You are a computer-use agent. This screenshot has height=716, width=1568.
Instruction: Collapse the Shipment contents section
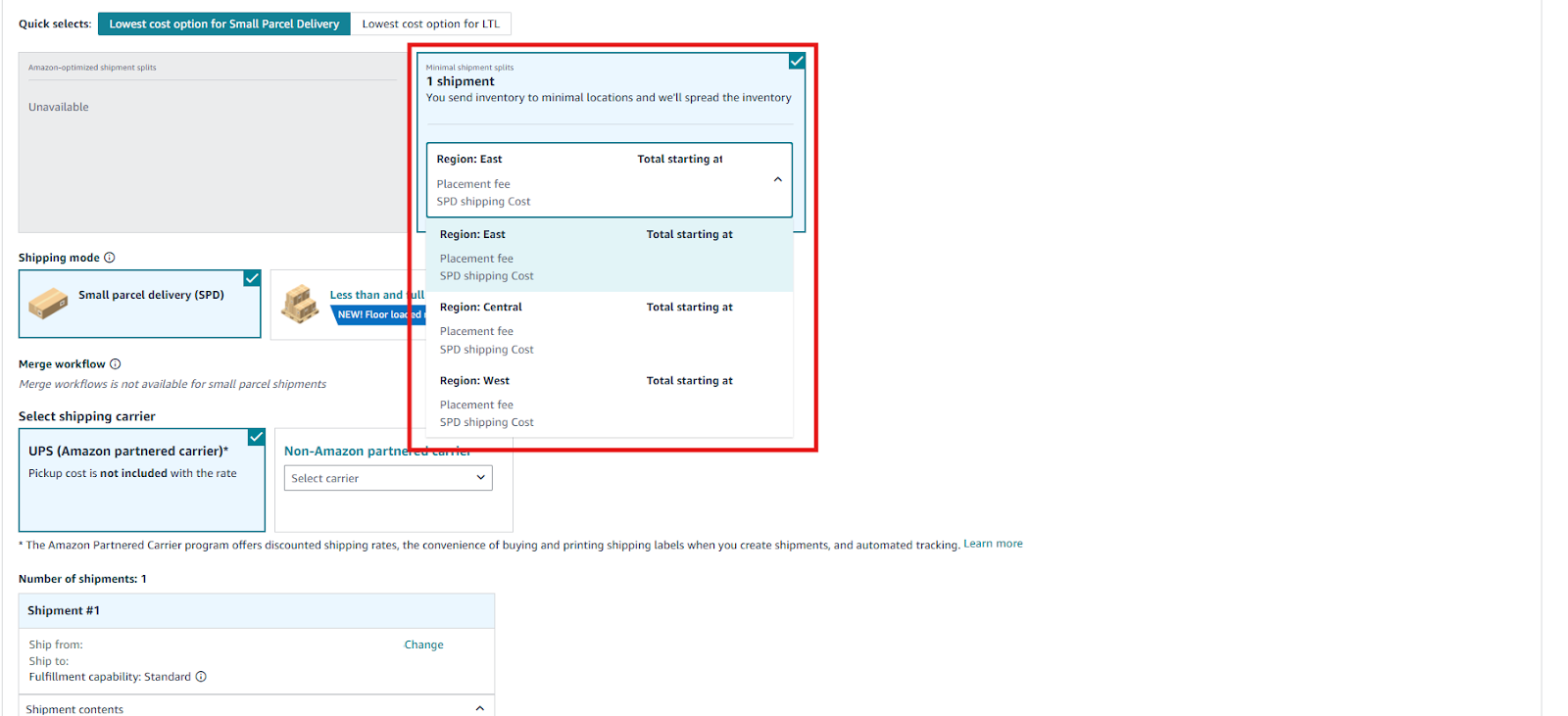(x=479, y=708)
